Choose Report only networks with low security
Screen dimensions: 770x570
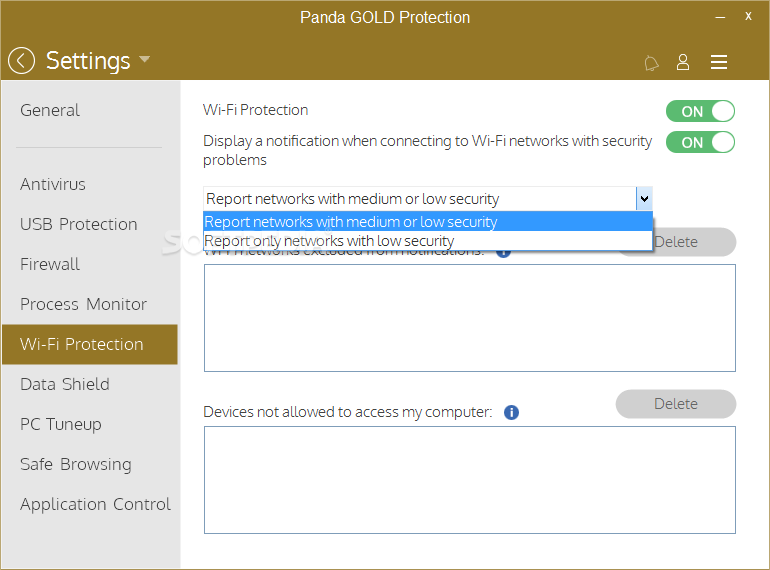pos(428,241)
